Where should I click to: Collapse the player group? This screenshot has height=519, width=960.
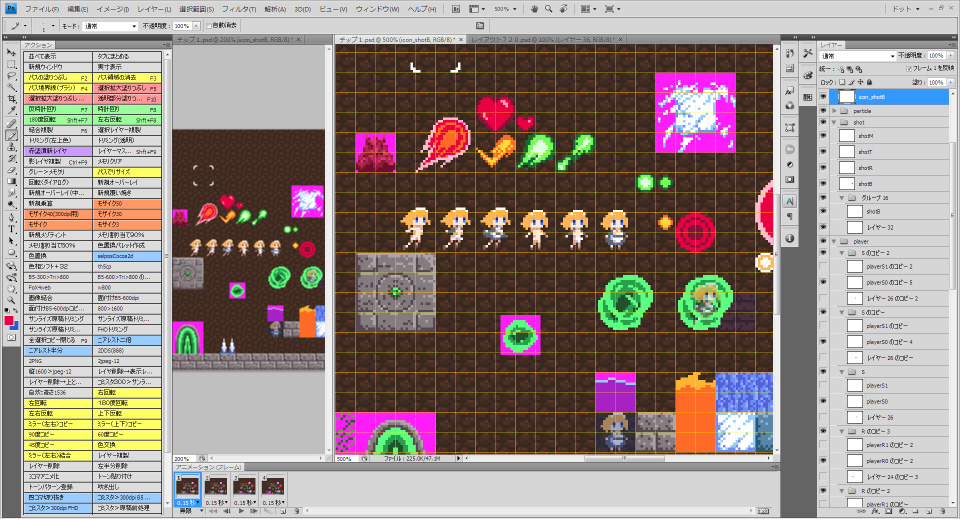(x=834, y=241)
